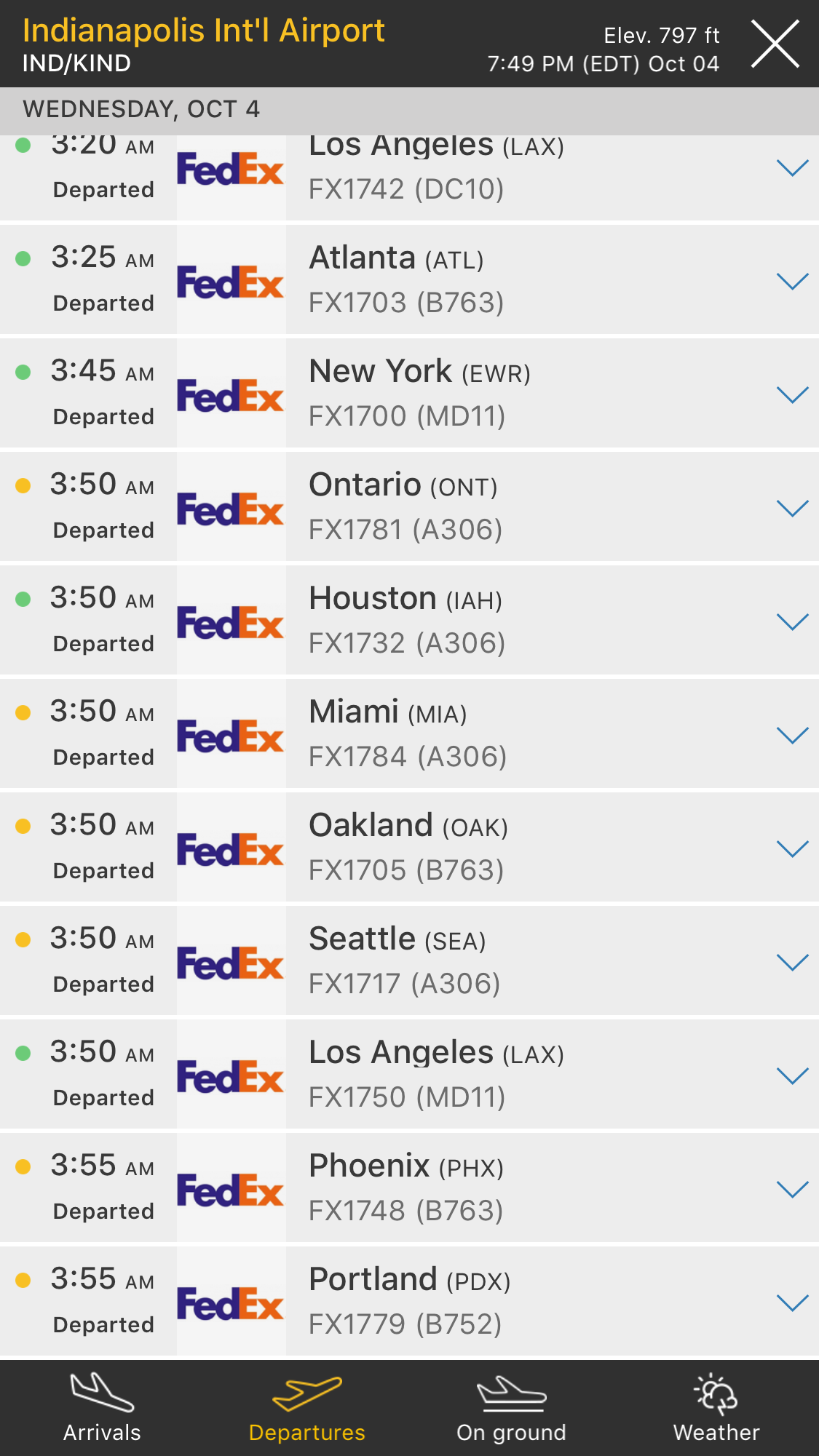Select the Oakland (OAK) destination text
The image size is (819, 1456).
coord(408,826)
